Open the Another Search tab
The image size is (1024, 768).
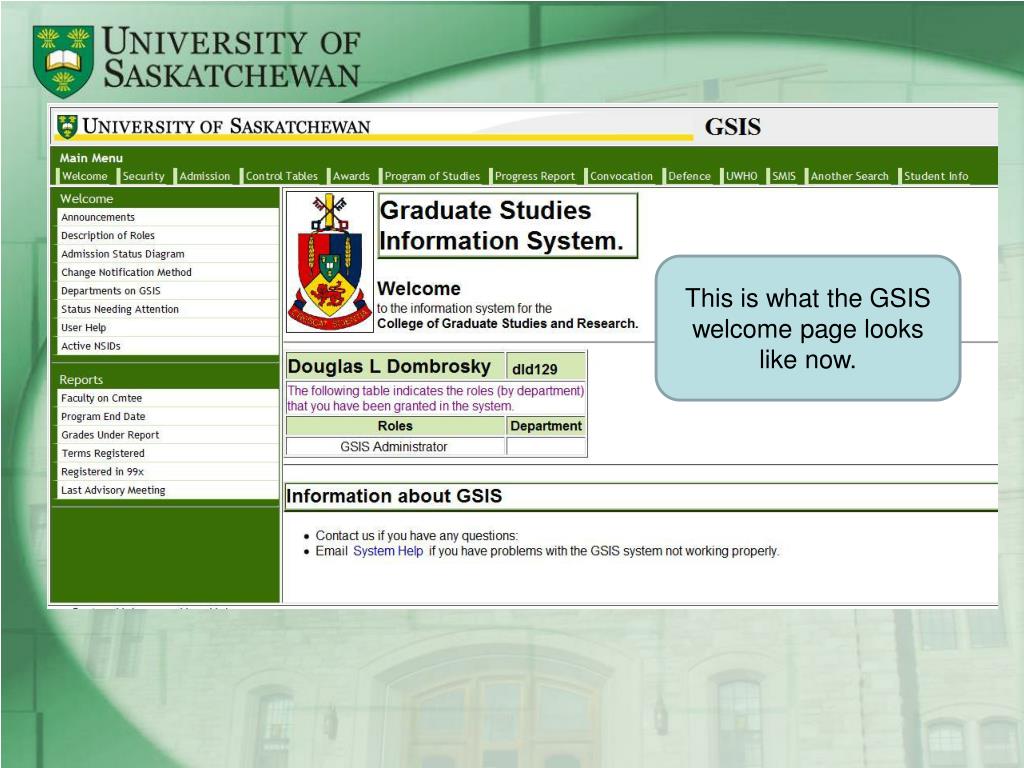pyautogui.click(x=849, y=176)
